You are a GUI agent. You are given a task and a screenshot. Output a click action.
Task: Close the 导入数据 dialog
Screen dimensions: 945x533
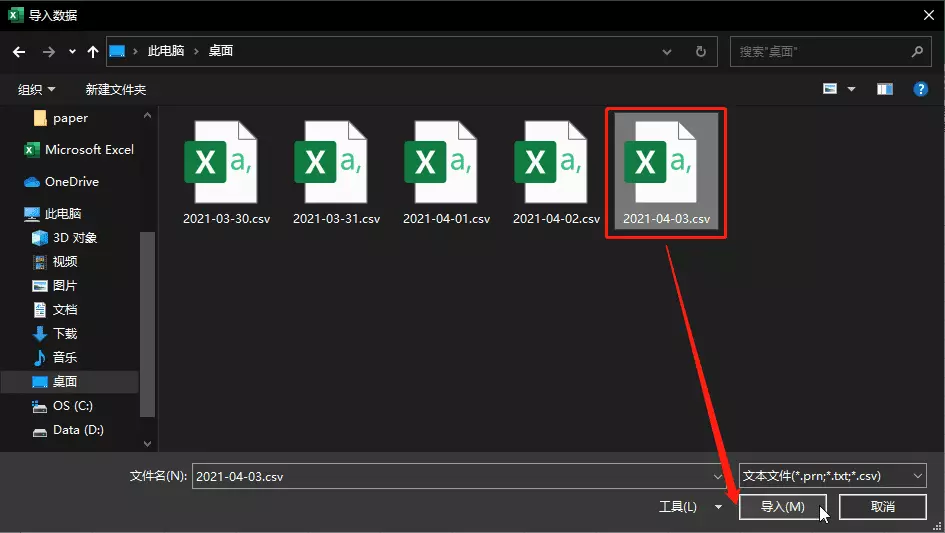[929, 15]
